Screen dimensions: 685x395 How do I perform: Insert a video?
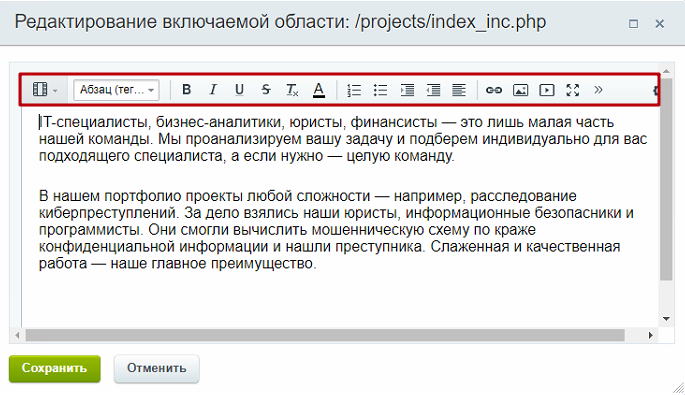coord(547,90)
